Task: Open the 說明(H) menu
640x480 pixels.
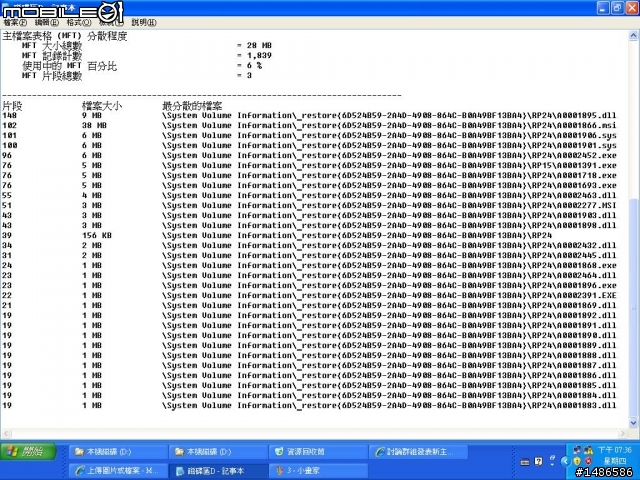Action: pyautogui.click(x=144, y=22)
